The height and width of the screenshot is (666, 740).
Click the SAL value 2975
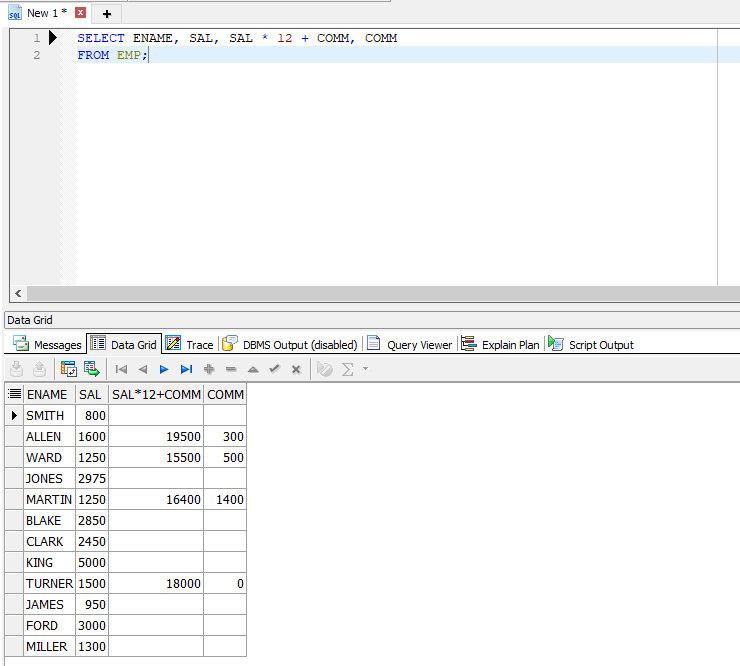tap(92, 479)
